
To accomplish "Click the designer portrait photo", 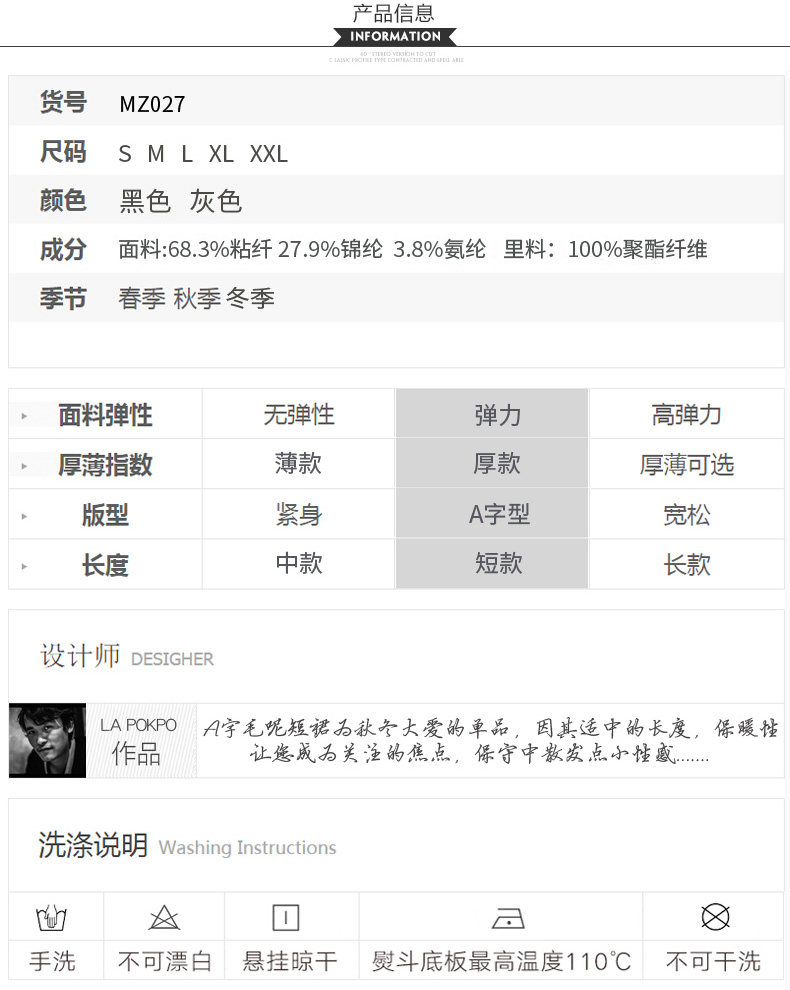I will point(47,740).
